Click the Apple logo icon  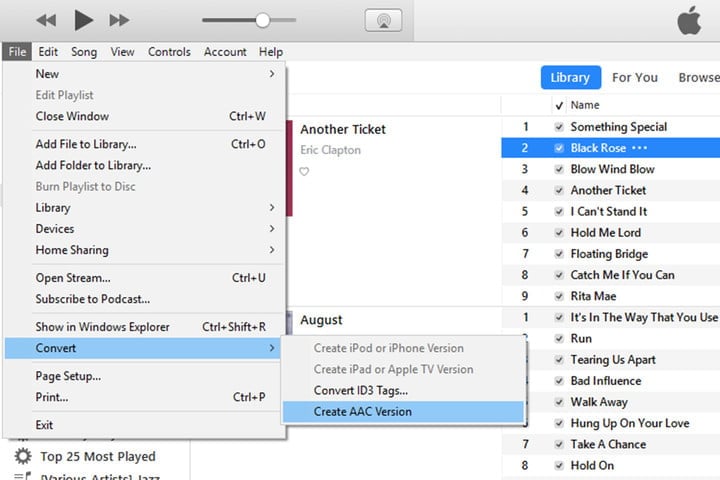(689, 20)
